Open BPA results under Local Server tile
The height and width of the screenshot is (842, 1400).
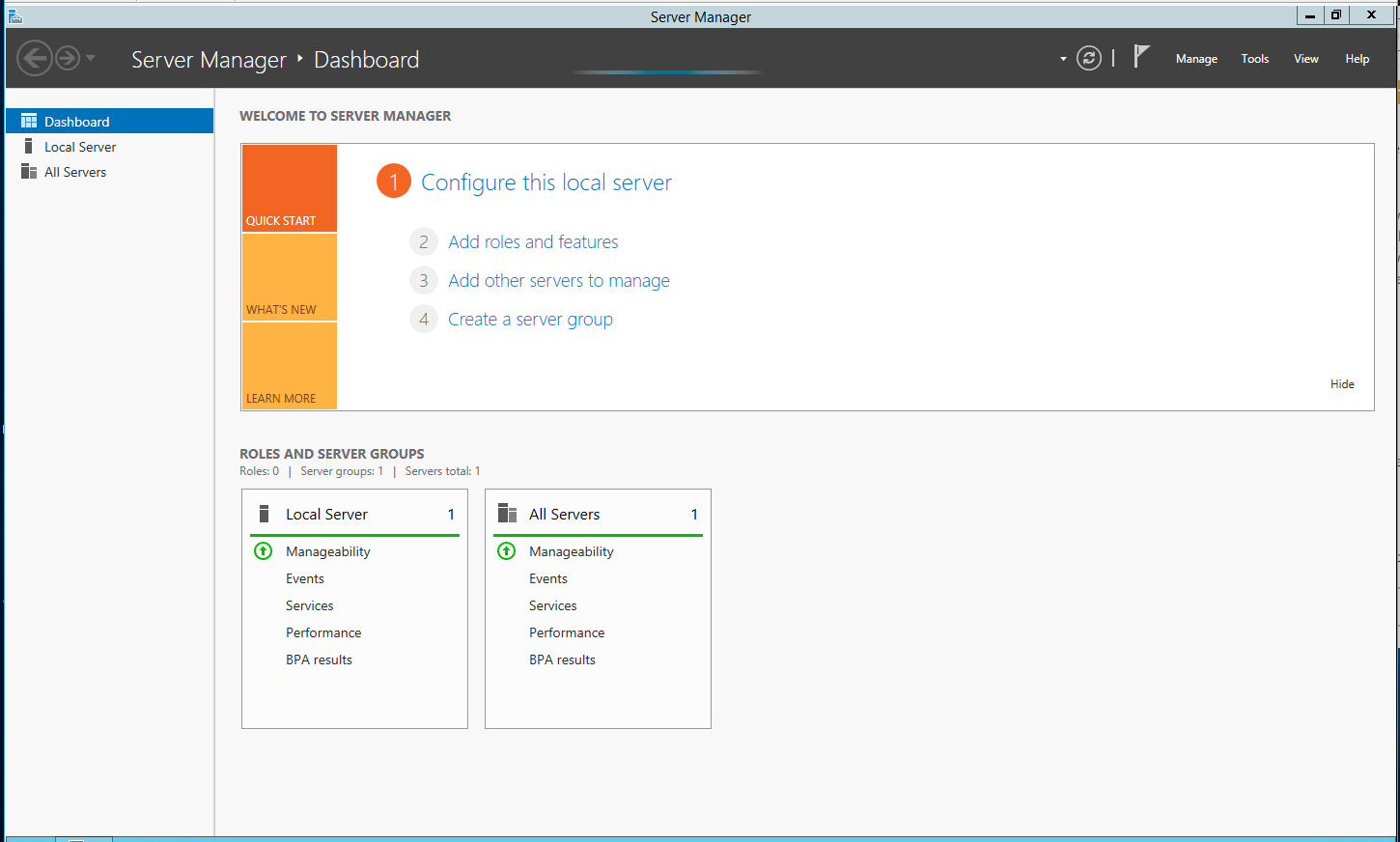(x=319, y=660)
